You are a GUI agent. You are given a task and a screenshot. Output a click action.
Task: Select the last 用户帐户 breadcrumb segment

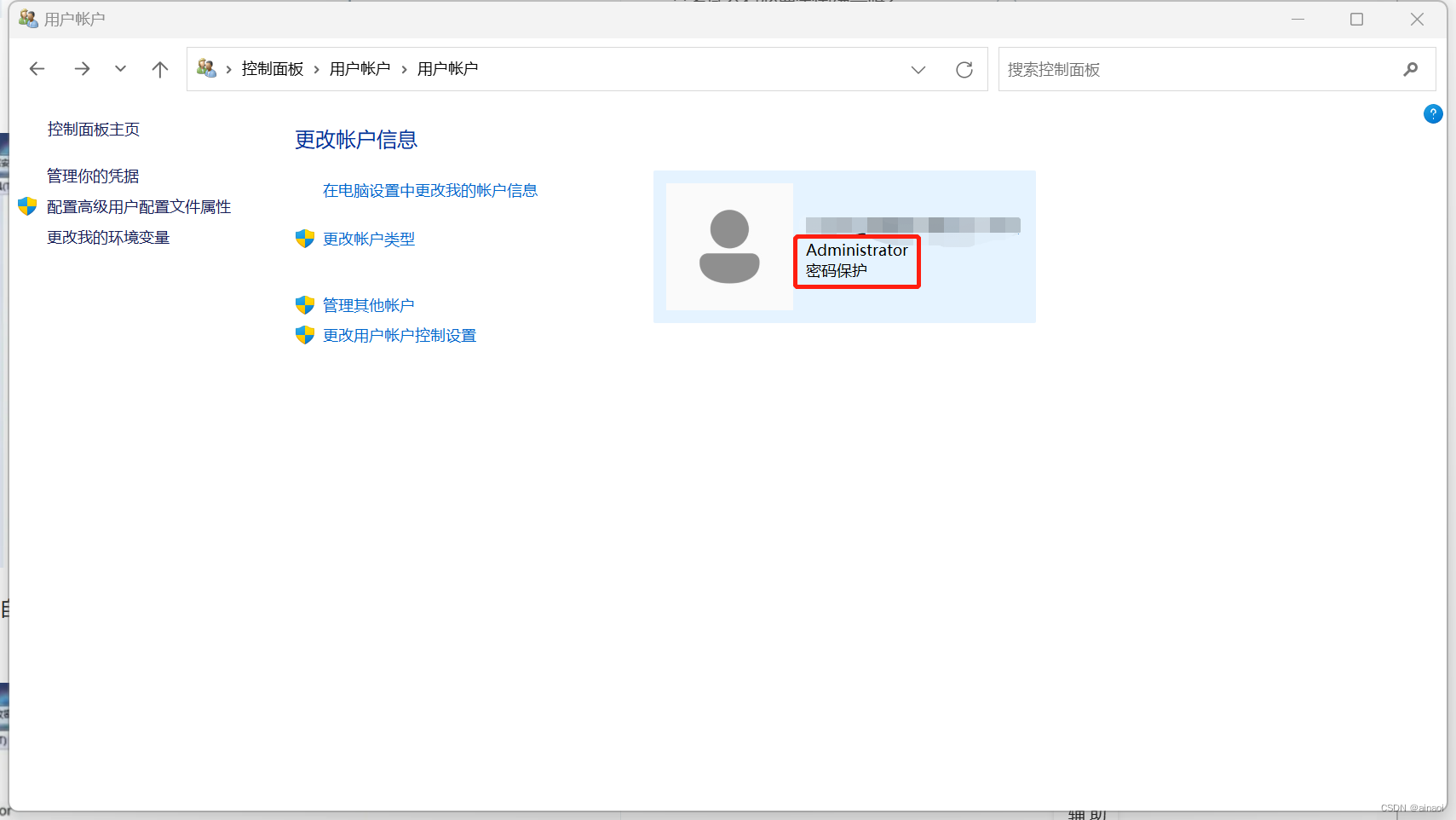tap(447, 69)
